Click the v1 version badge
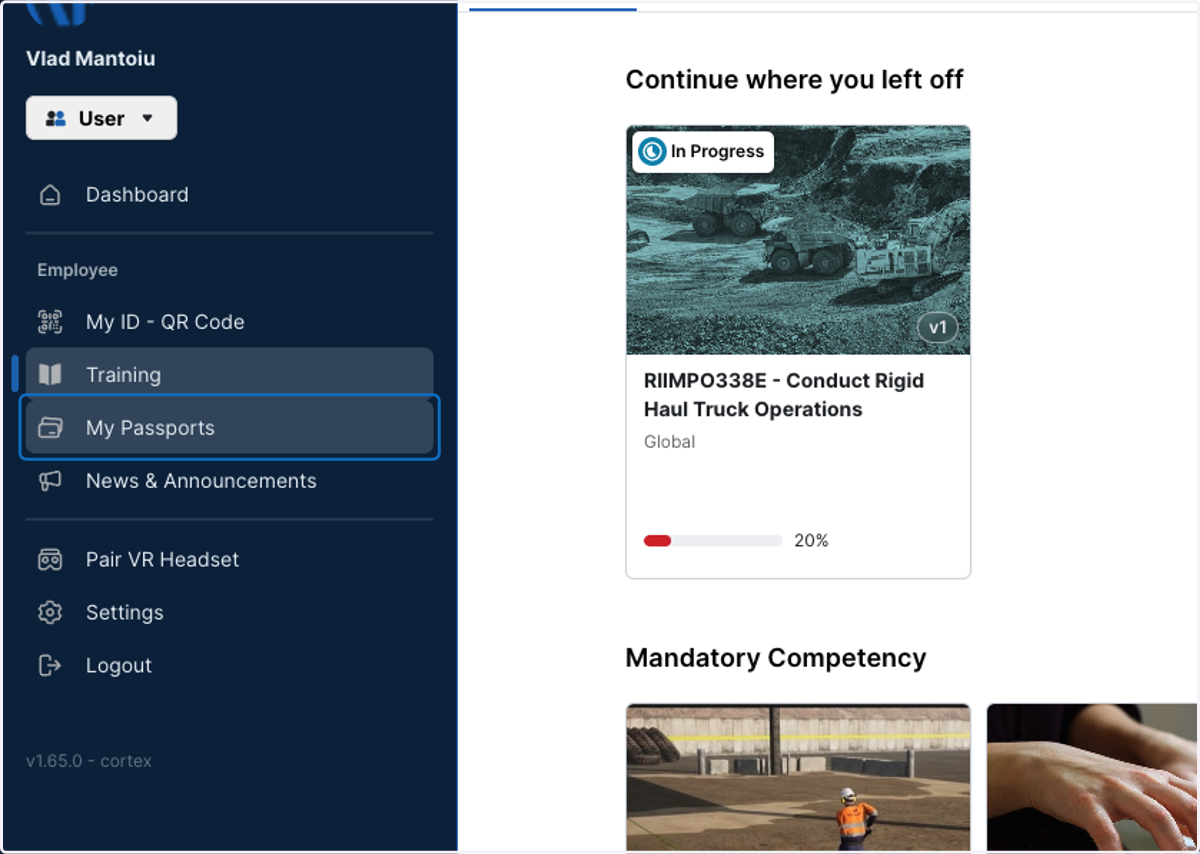Image resolution: width=1200 pixels, height=854 pixels. pyautogui.click(x=937, y=328)
